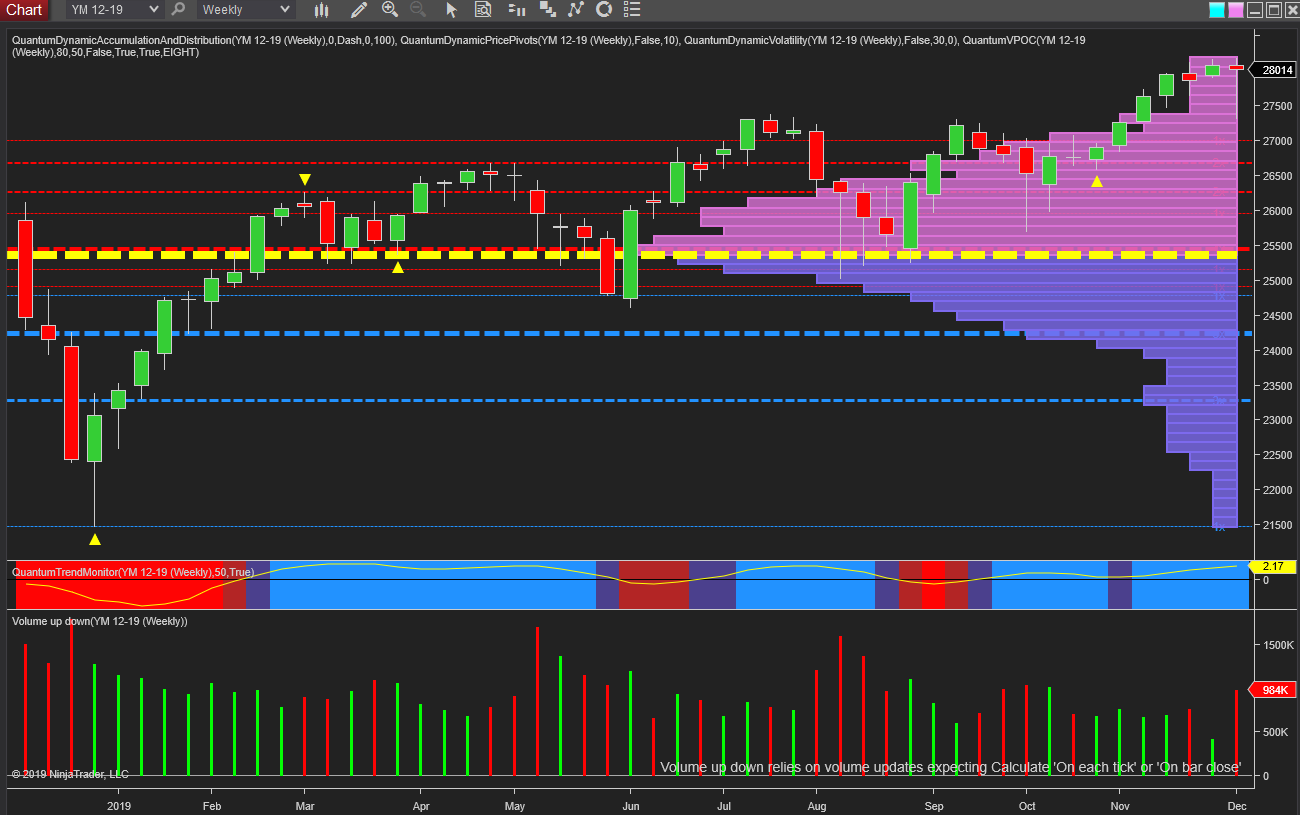Click the yellow pivot triangle above the March candle
Screen dimensions: 1300x815
[x=304, y=179]
